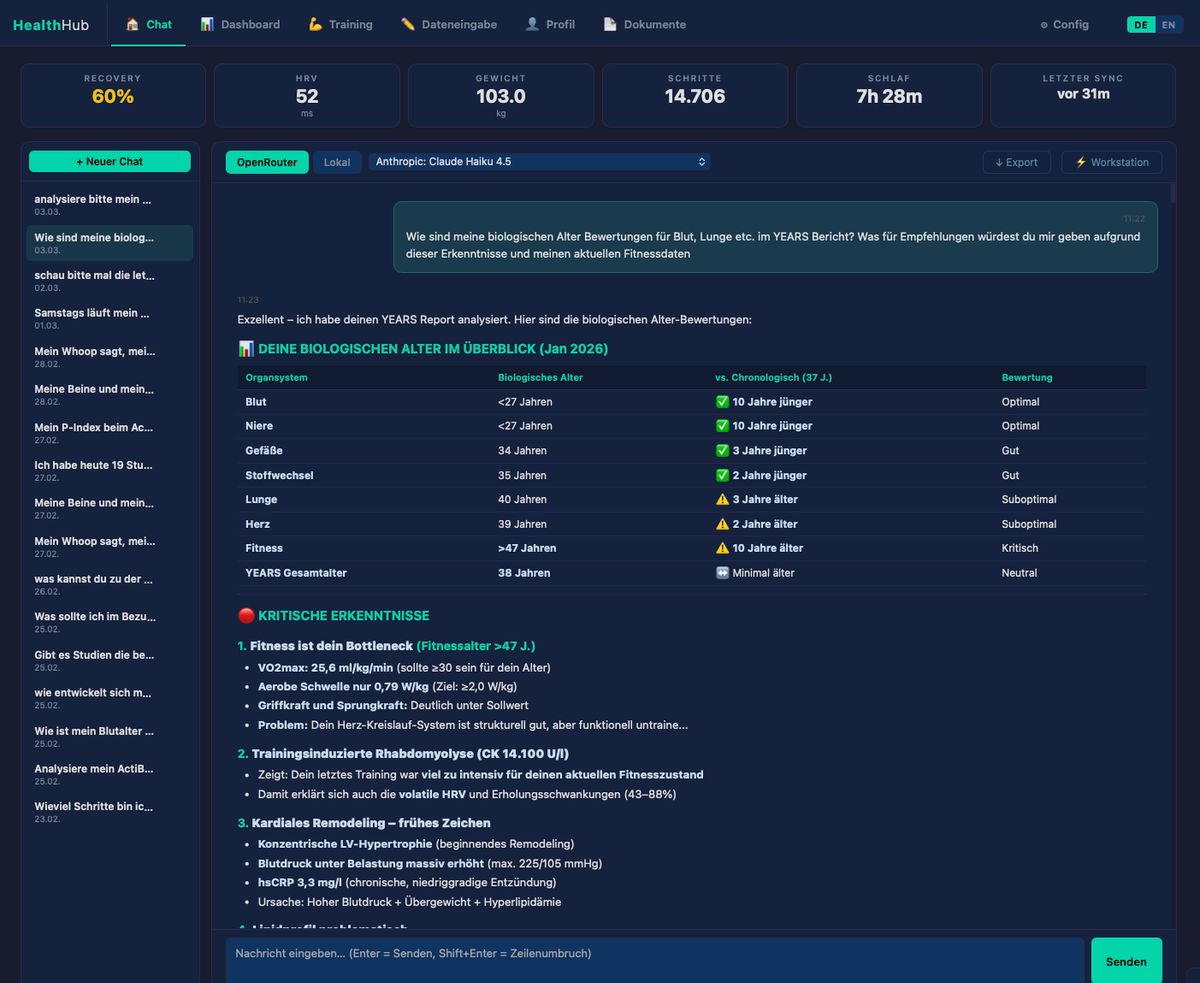This screenshot has width=1200, height=983.
Task: Focus the Nachricht eingeben message field
Action: 654,958
